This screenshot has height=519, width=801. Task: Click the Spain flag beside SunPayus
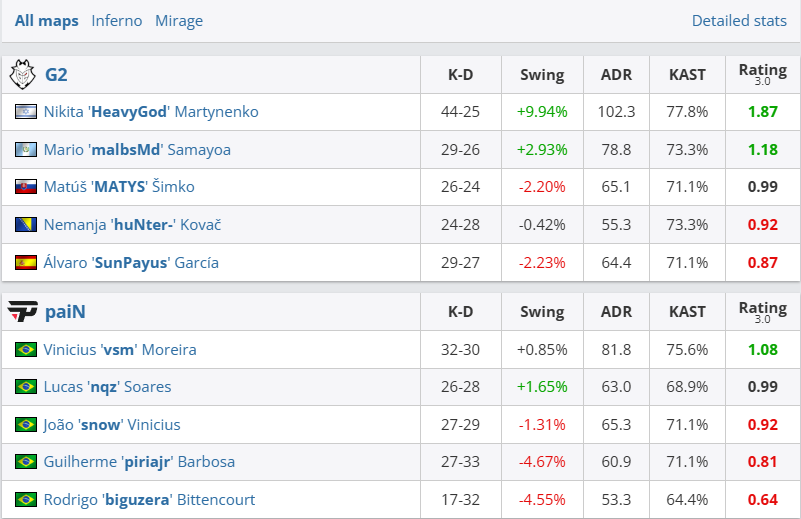coord(26,263)
